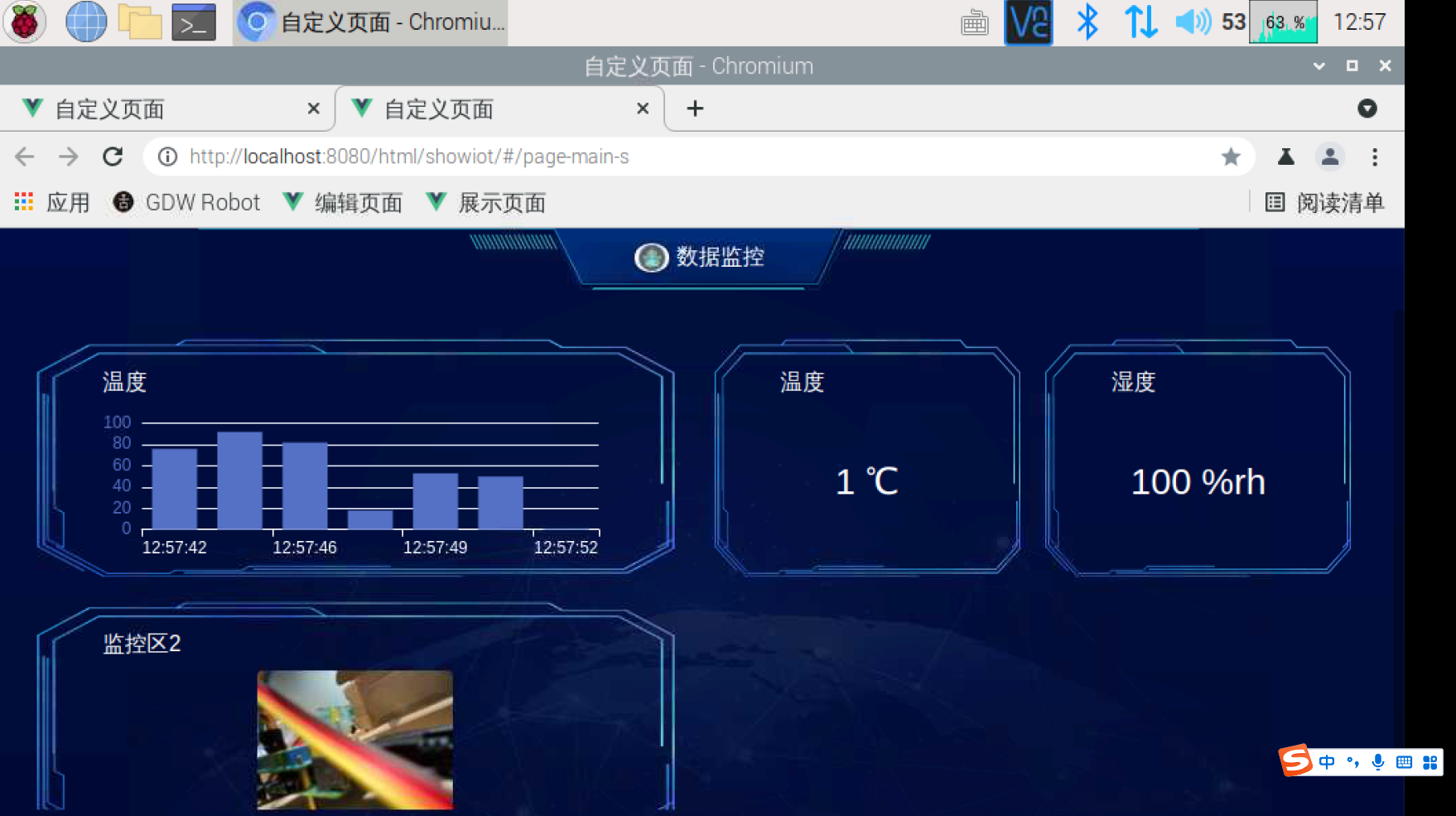Toggle the punctuation mode on IME bar
The image size is (1456, 816).
click(1353, 762)
